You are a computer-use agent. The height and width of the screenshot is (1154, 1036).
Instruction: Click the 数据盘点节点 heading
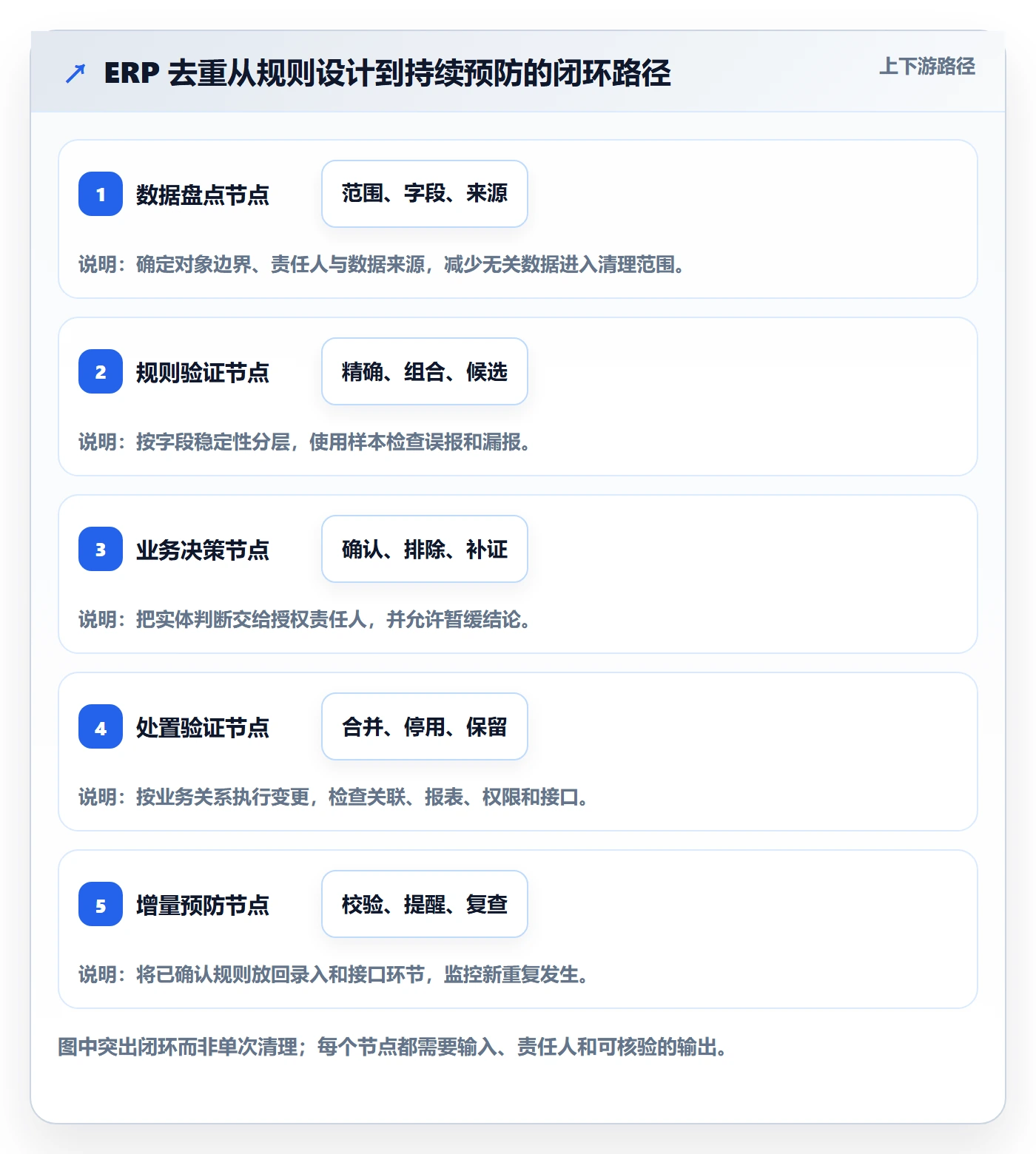203,195
